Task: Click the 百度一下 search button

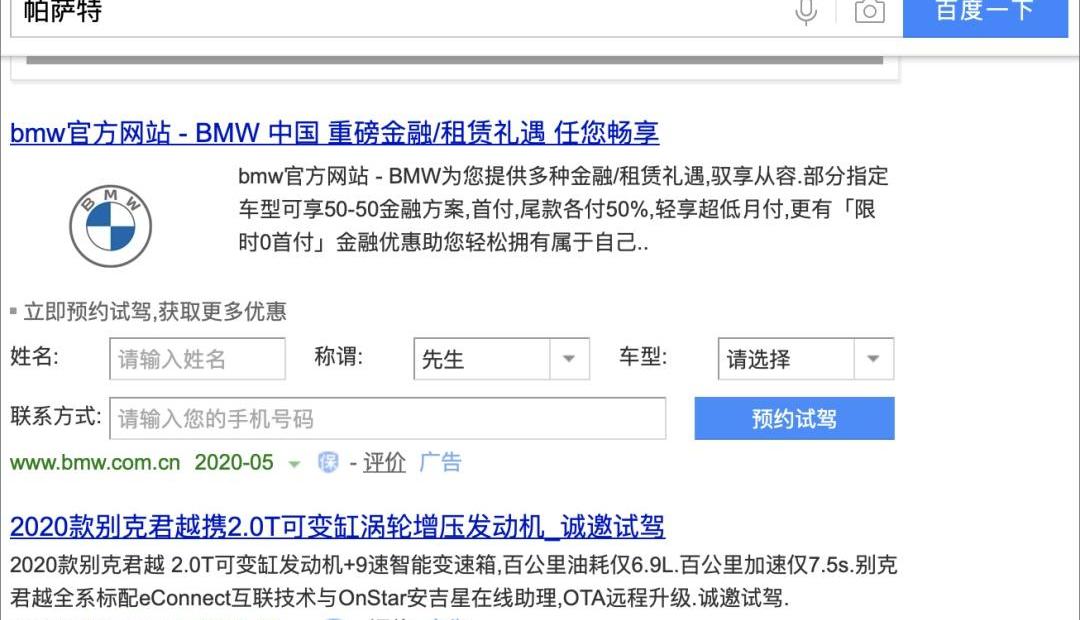Action: coord(985,17)
